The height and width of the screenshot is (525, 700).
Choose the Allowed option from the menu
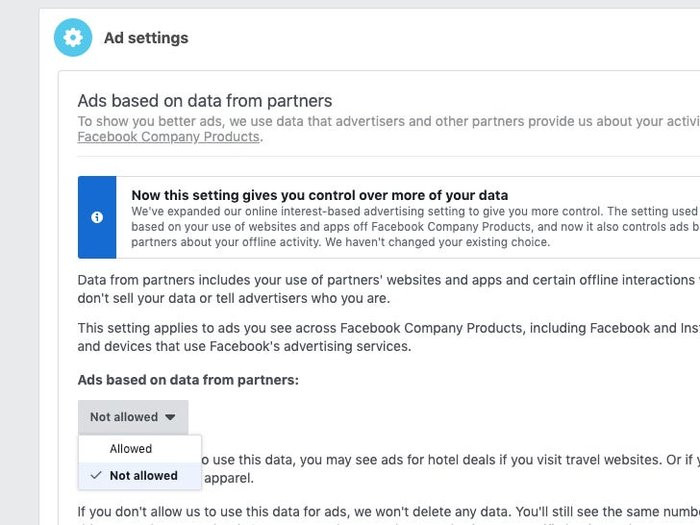(x=131, y=449)
